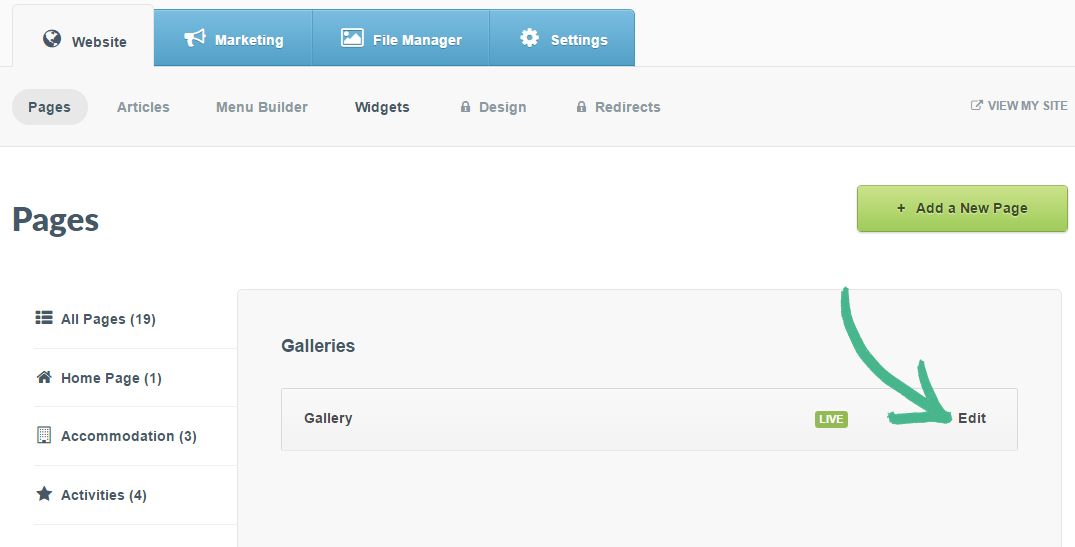Click the megaphone Marketing icon

(194, 38)
